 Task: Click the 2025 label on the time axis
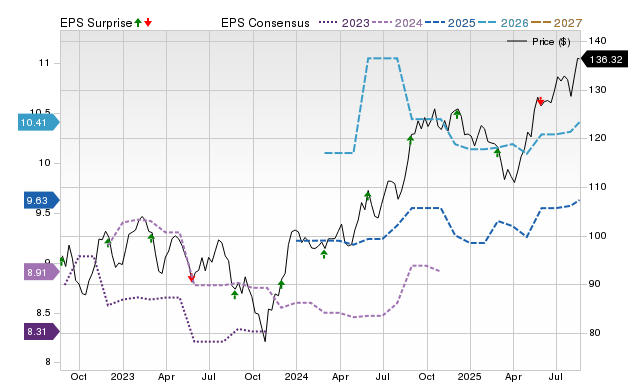tap(469, 376)
